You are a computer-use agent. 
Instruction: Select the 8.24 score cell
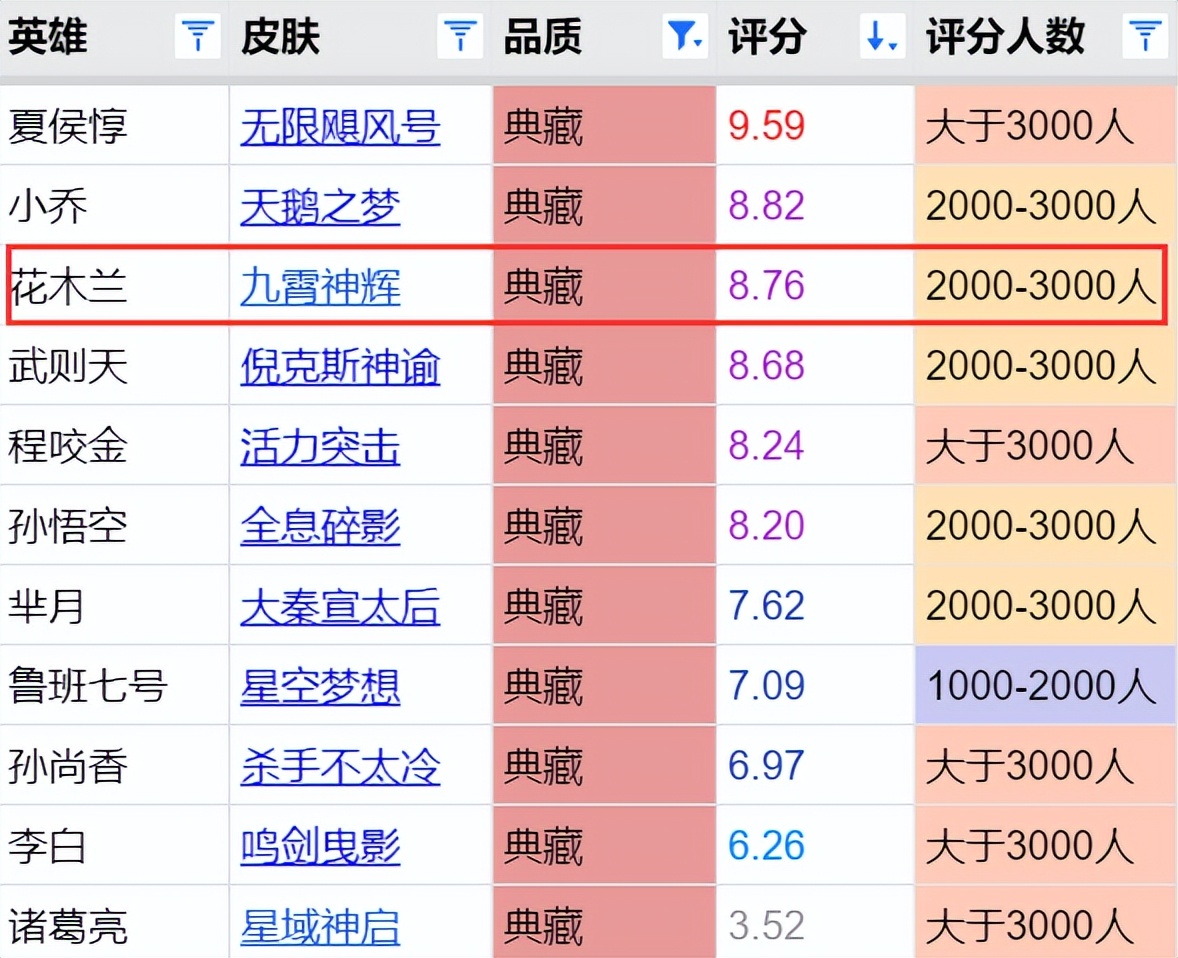coord(815,446)
